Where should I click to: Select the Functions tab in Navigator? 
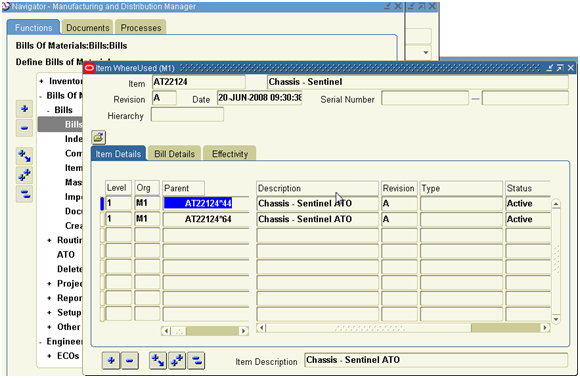tap(33, 28)
